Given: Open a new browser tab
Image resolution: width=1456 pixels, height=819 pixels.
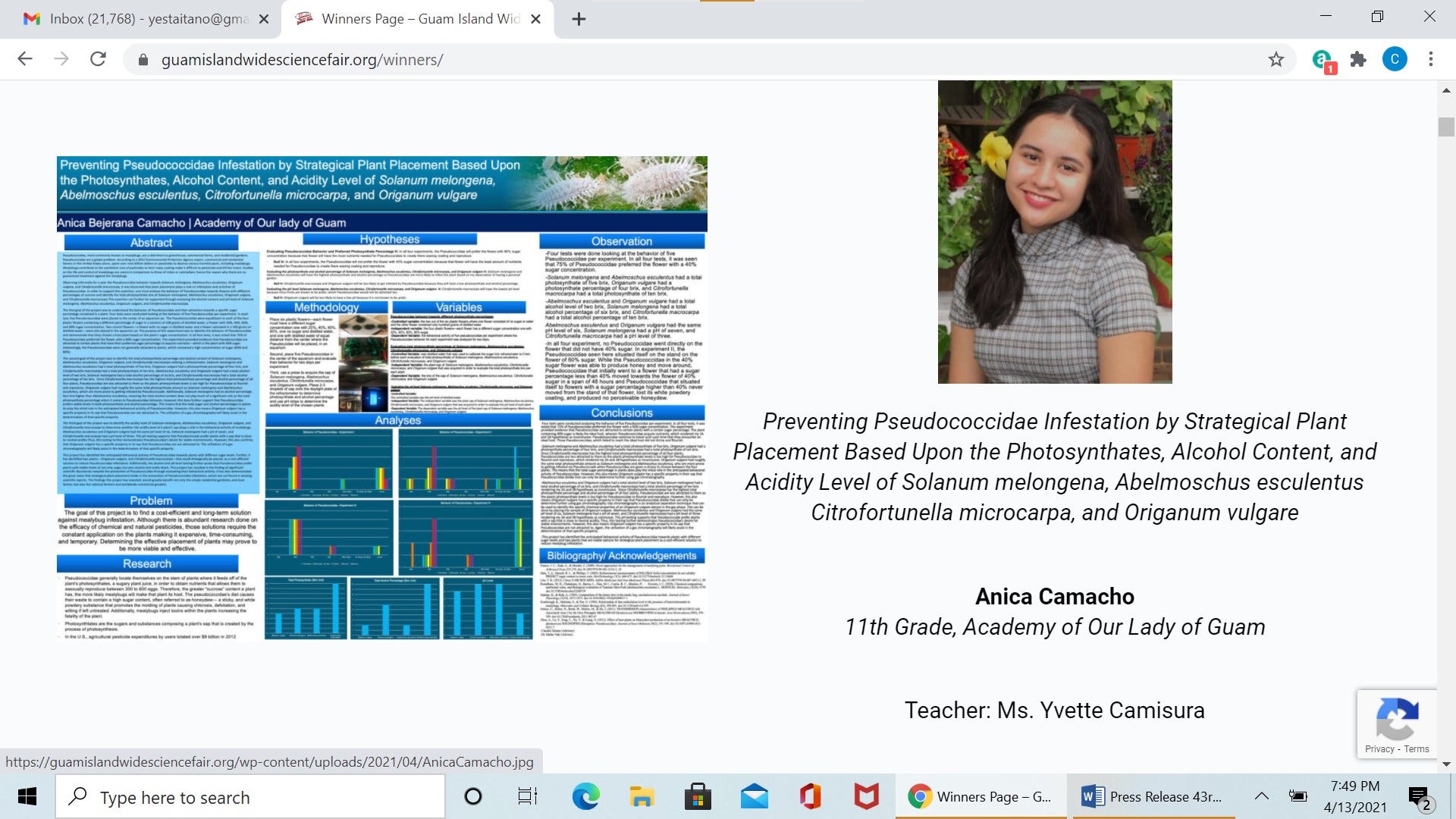Looking at the screenshot, I should tap(579, 19).
